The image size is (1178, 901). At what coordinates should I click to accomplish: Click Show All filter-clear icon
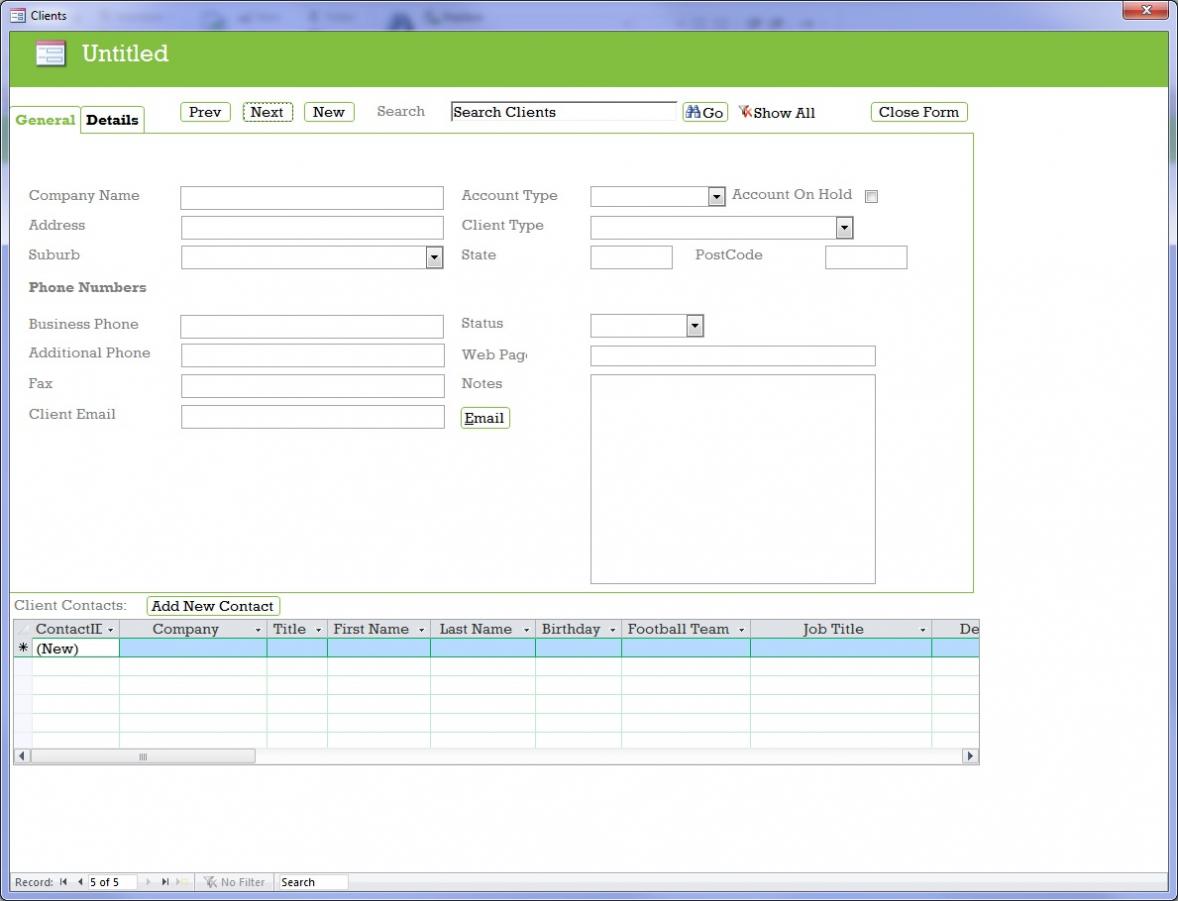coord(745,112)
